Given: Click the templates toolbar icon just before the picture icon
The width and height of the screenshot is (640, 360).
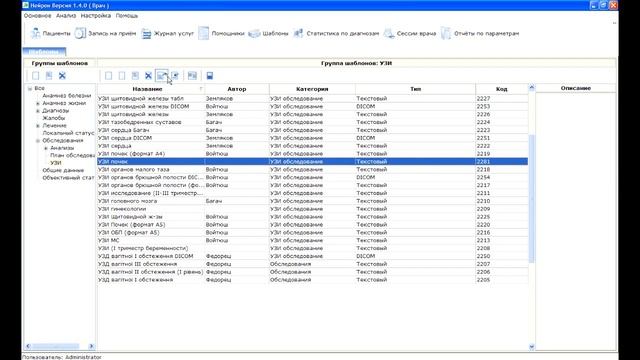Looking at the screenshot, I should pos(175,76).
